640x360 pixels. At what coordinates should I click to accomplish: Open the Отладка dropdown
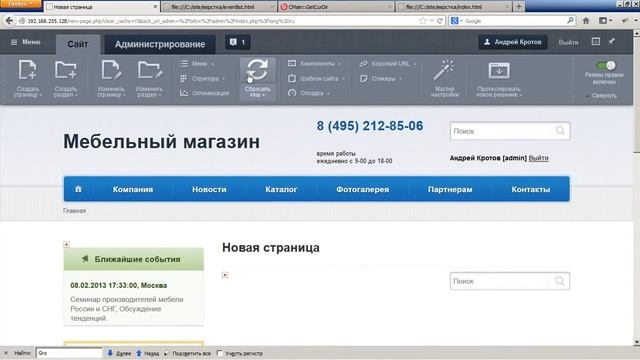(309, 93)
